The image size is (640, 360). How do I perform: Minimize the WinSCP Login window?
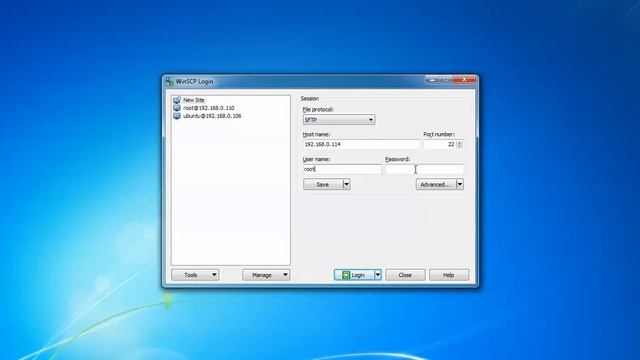pos(433,80)
